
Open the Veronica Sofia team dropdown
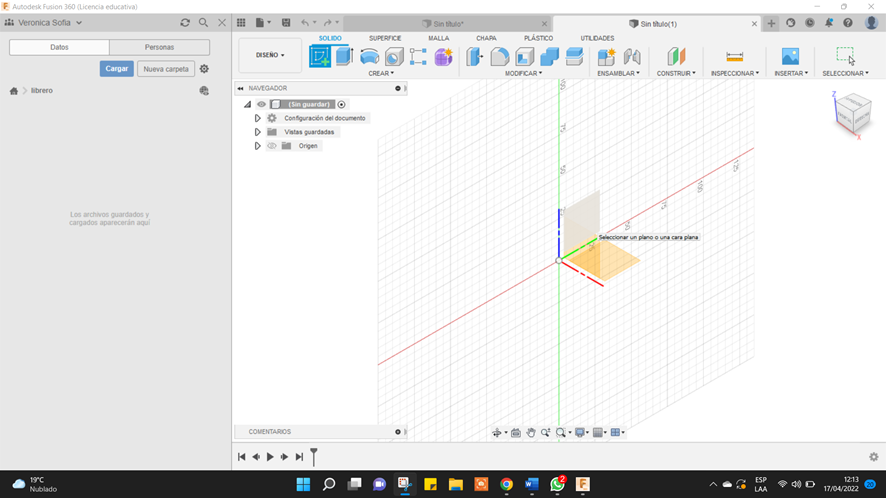(x=44, y=23)
